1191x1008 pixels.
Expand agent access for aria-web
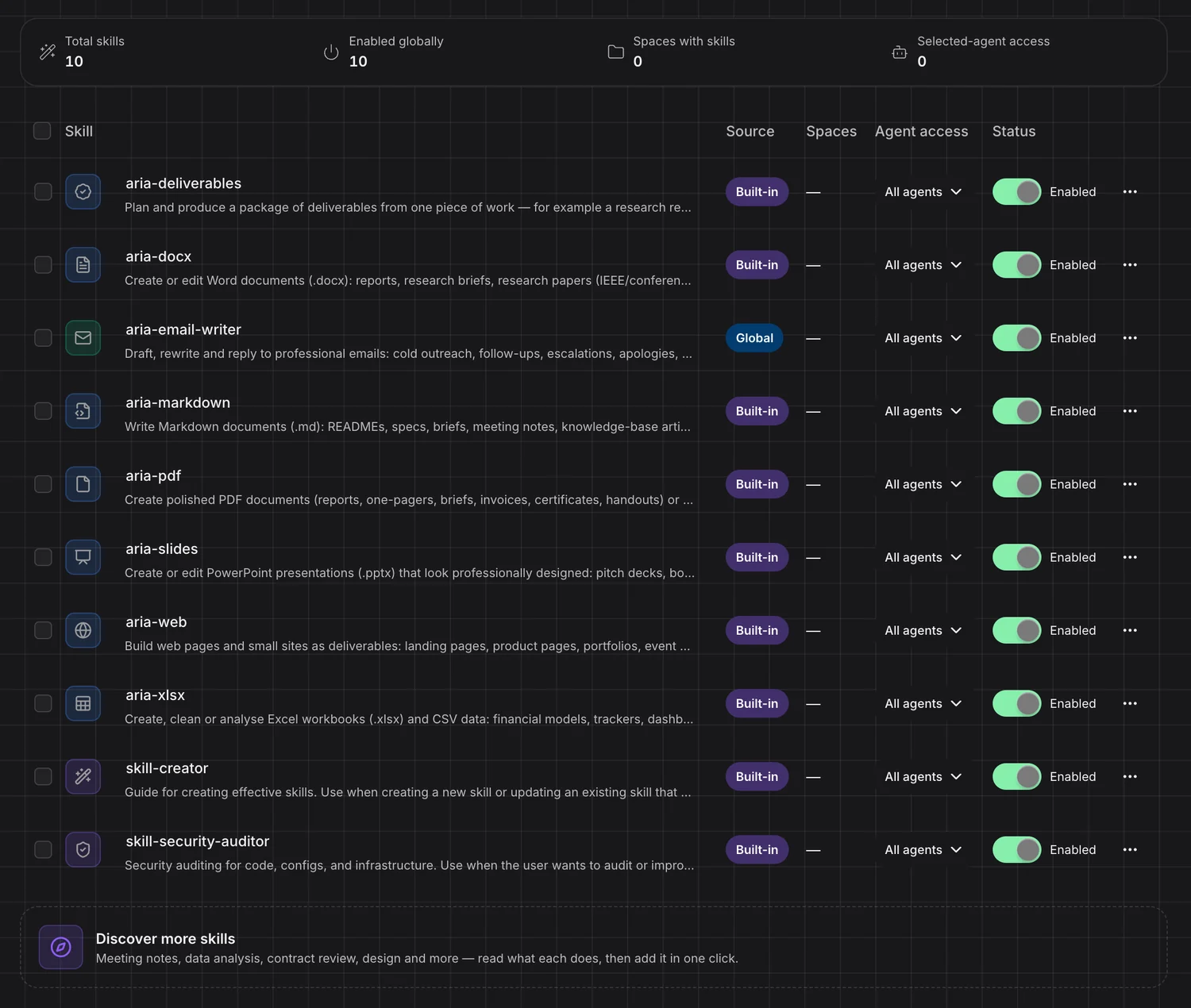[923, 630]
